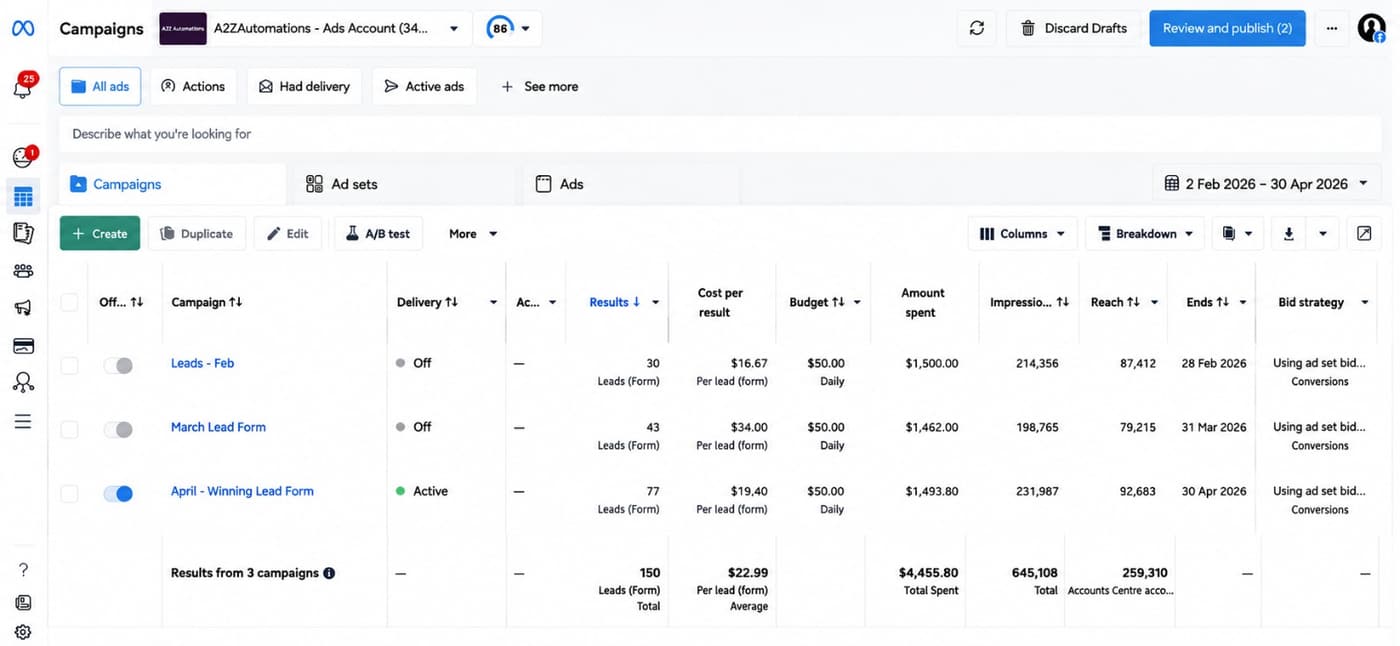Select the Had delivery filter
This screenshot has width=1400, height=646.
pyautogui.click(x=304, y=87)
